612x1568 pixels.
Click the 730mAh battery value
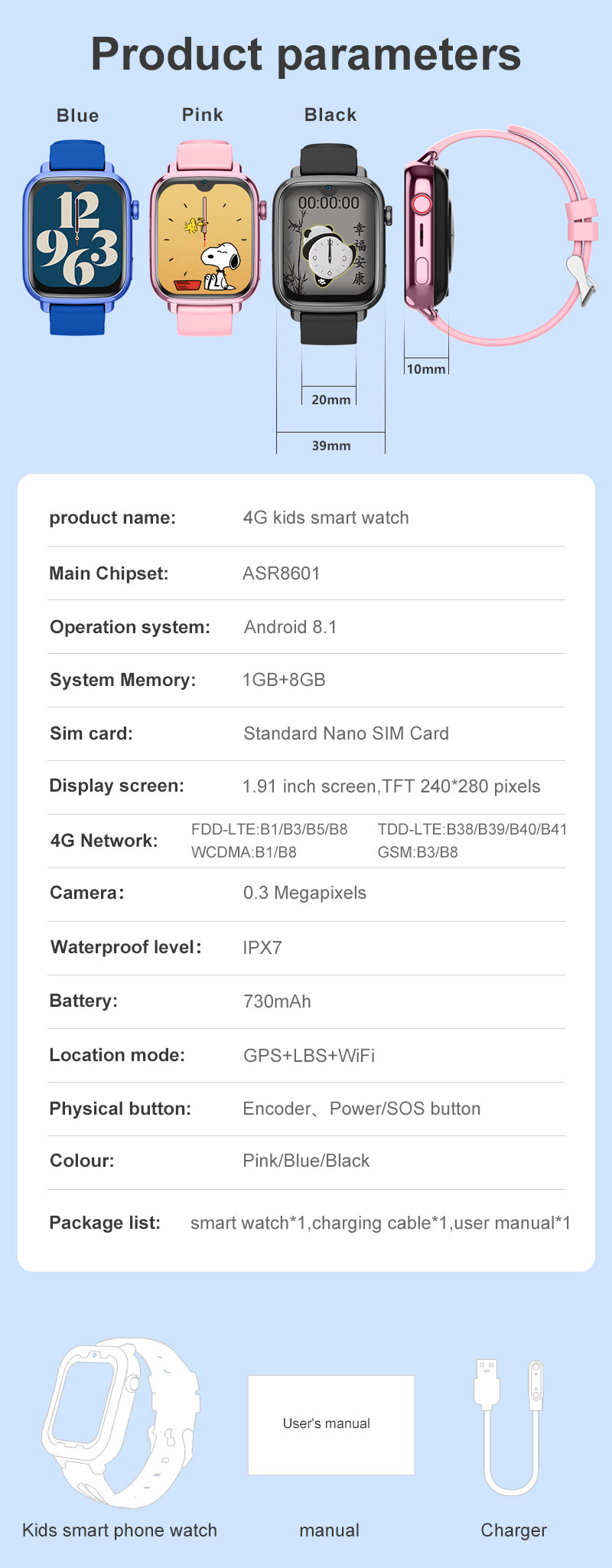[x=277, y=1001]
